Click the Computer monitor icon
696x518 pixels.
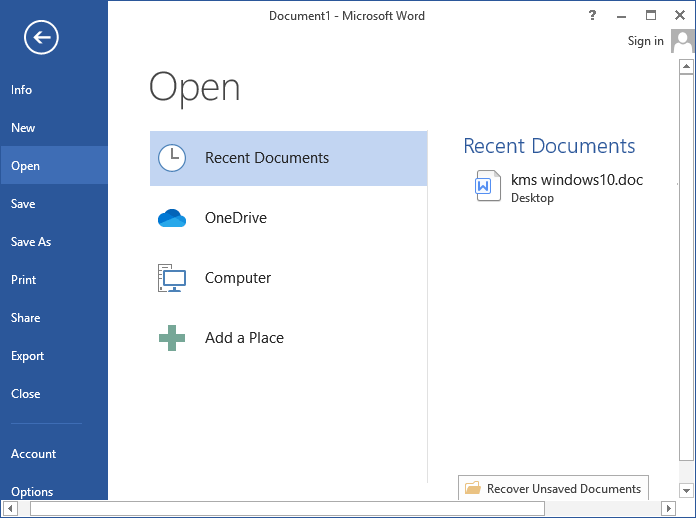(x=172, y=278)
